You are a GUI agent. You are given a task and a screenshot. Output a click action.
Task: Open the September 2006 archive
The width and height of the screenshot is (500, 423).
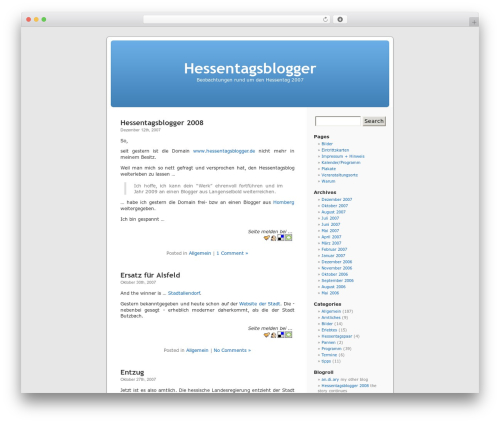(337, 281)
